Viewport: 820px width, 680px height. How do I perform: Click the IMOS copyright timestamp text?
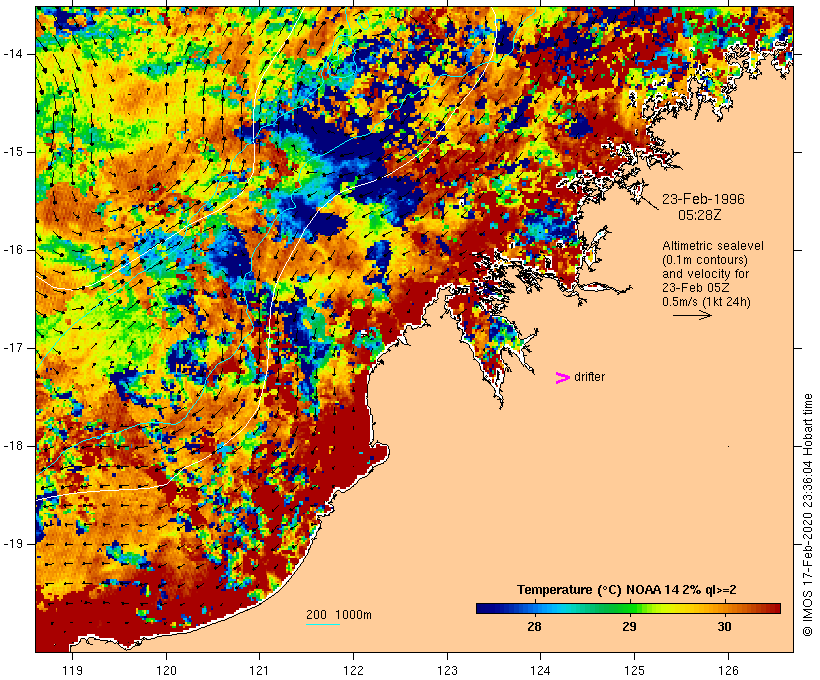(x=808, y=515)
